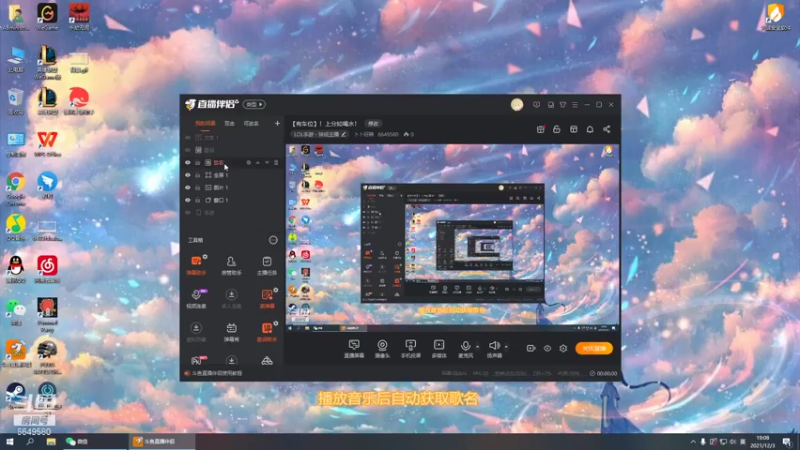800x450 pixels.
Task: Open the PK tool with red badge
Action: click(197, 360)
